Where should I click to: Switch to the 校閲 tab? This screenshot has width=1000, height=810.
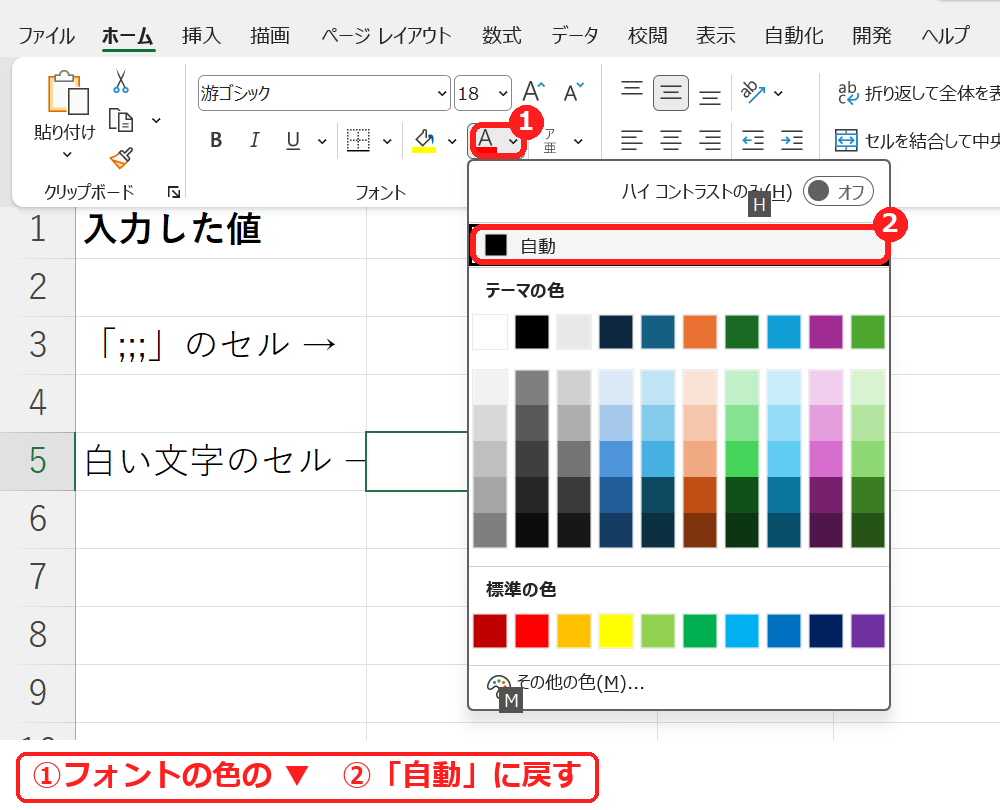click(x=647, y=35)
